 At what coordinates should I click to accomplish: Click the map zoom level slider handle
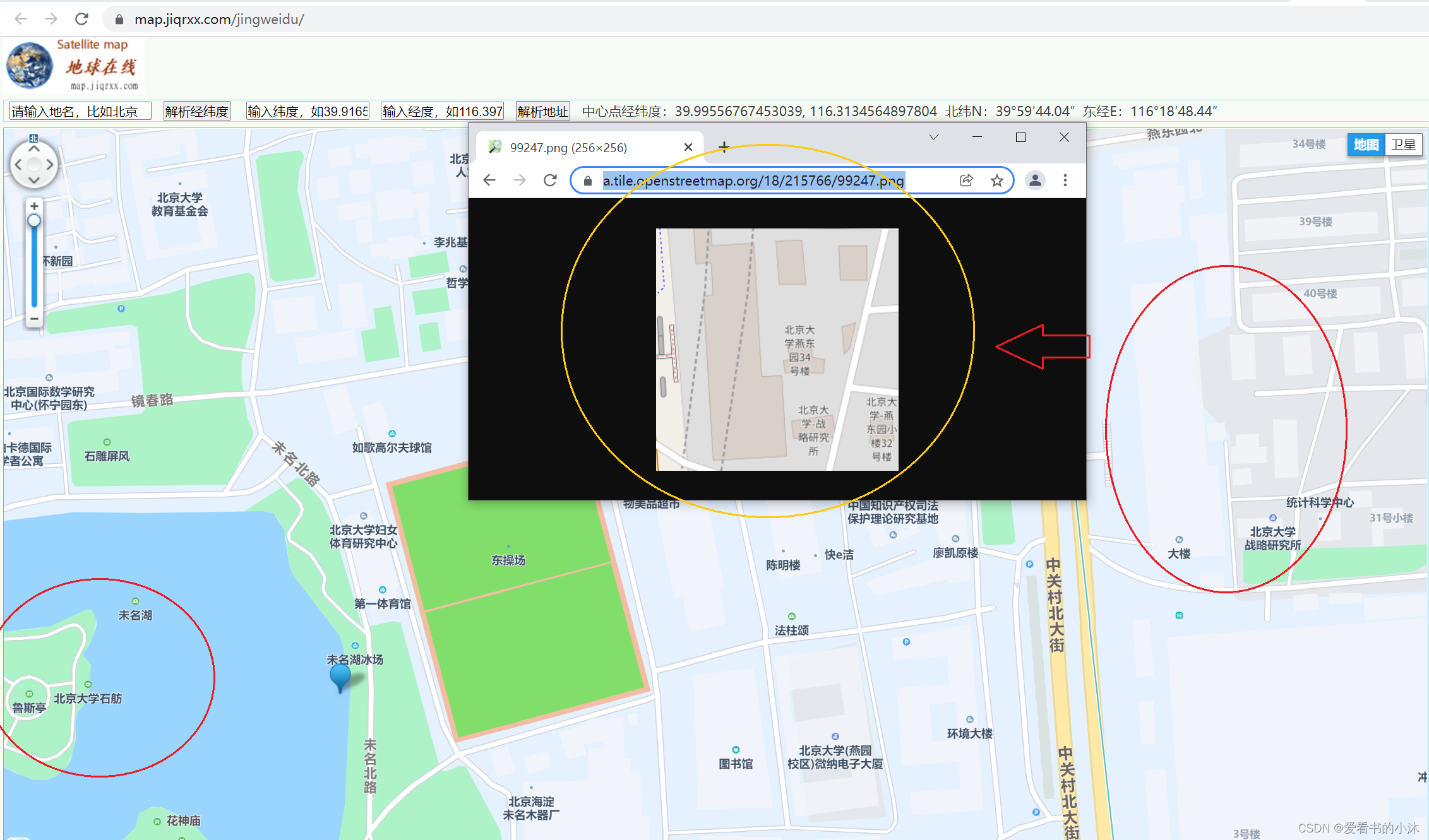tap(34, 221)
